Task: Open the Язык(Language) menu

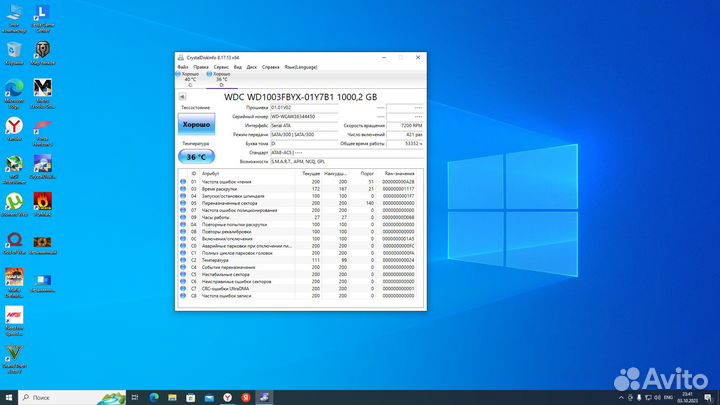Action: (x=301, y=67)
